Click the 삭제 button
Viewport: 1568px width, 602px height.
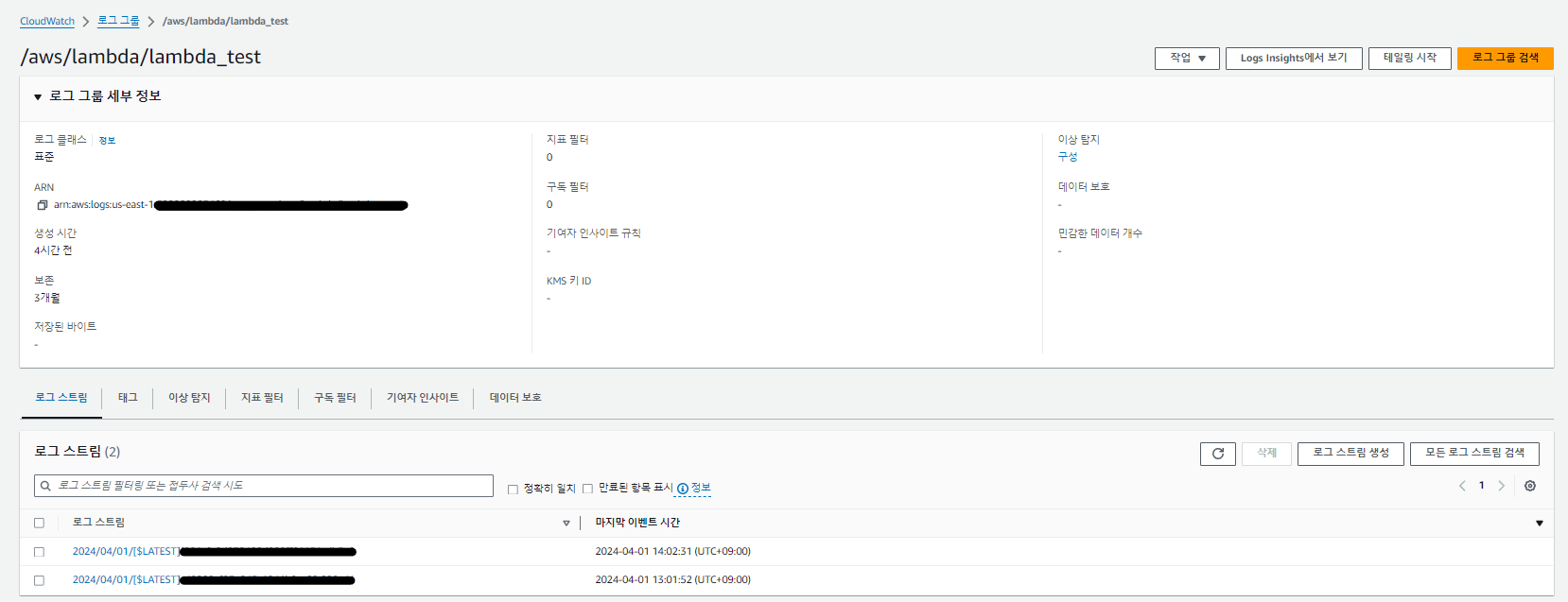tap(1266, 454)
